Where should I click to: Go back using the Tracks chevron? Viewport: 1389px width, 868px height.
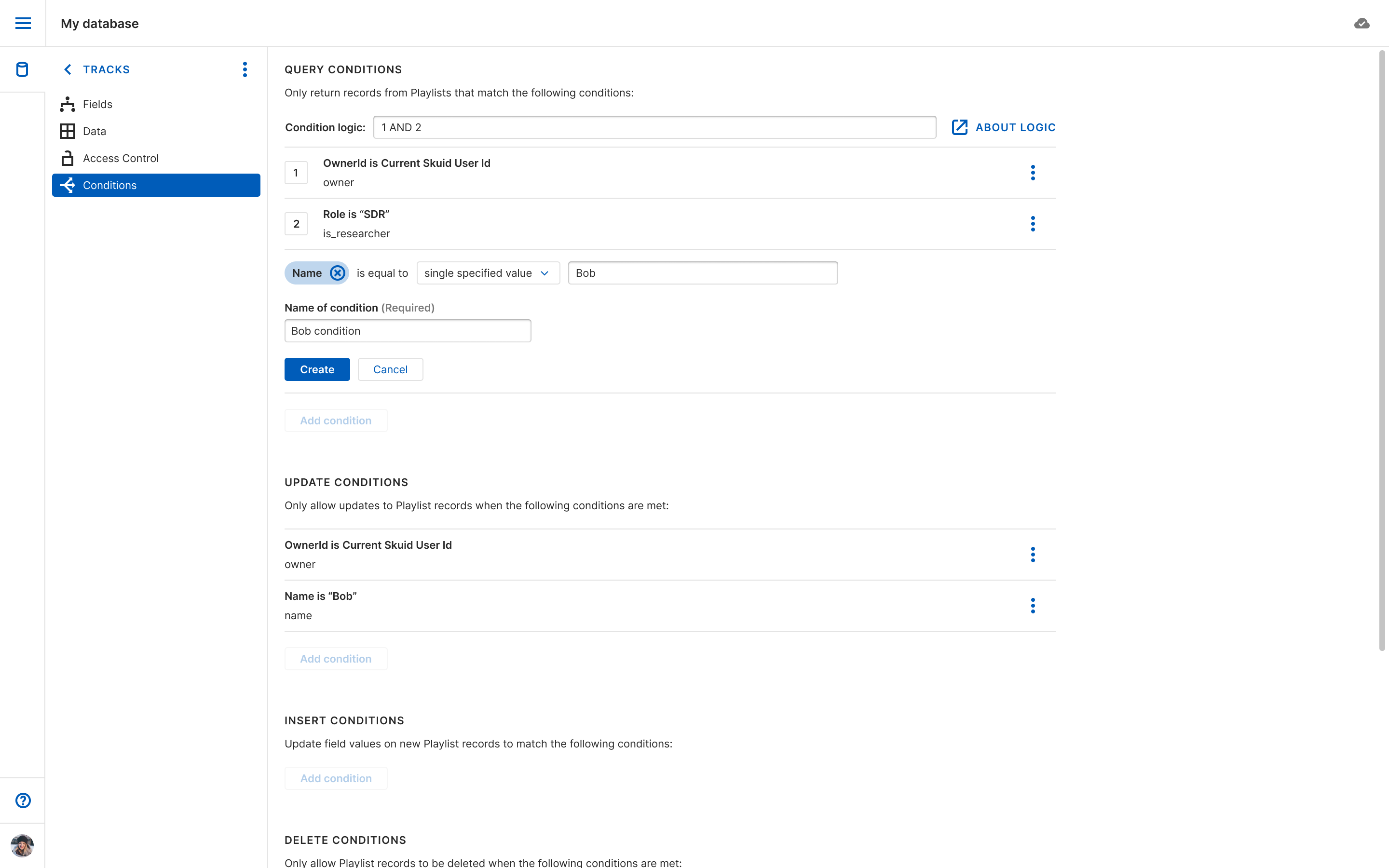pos(68,69)
